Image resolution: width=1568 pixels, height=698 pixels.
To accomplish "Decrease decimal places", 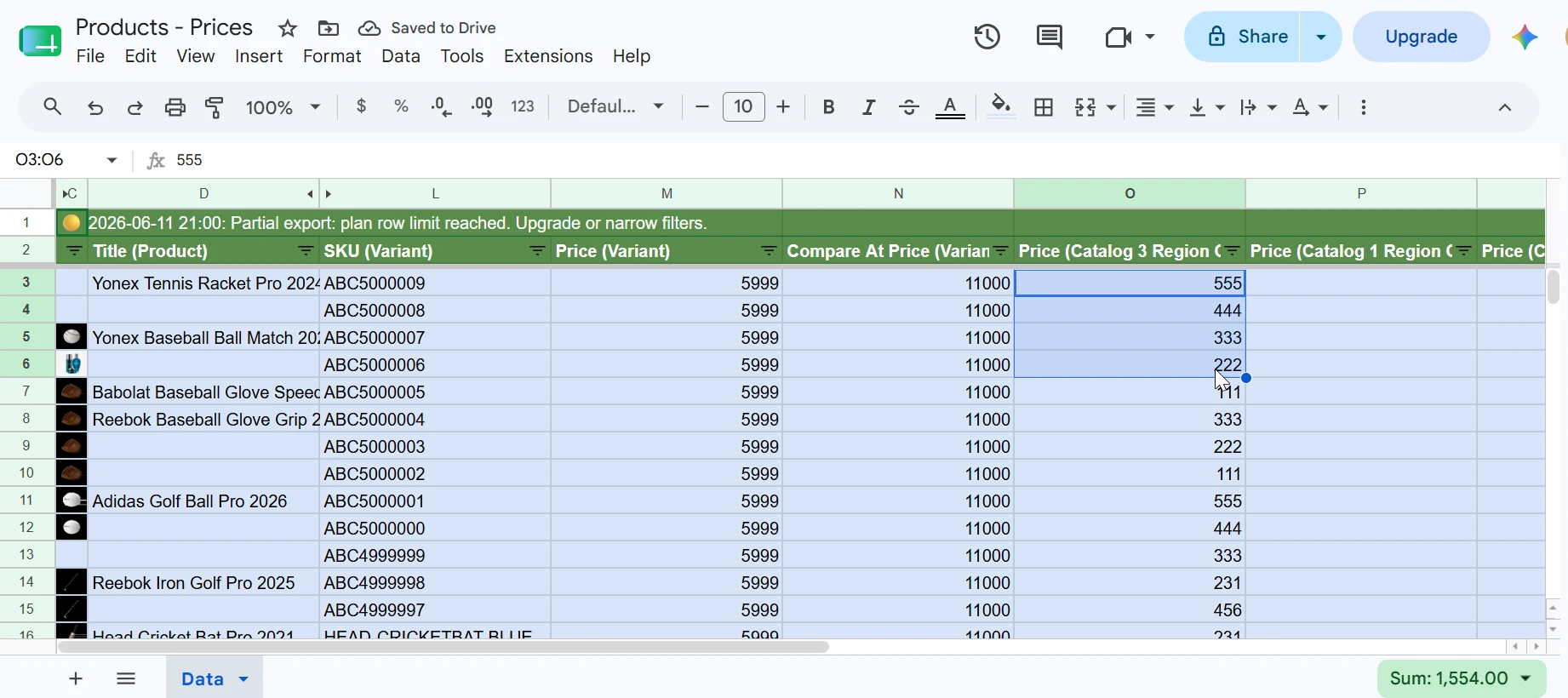I will point(442,106).
